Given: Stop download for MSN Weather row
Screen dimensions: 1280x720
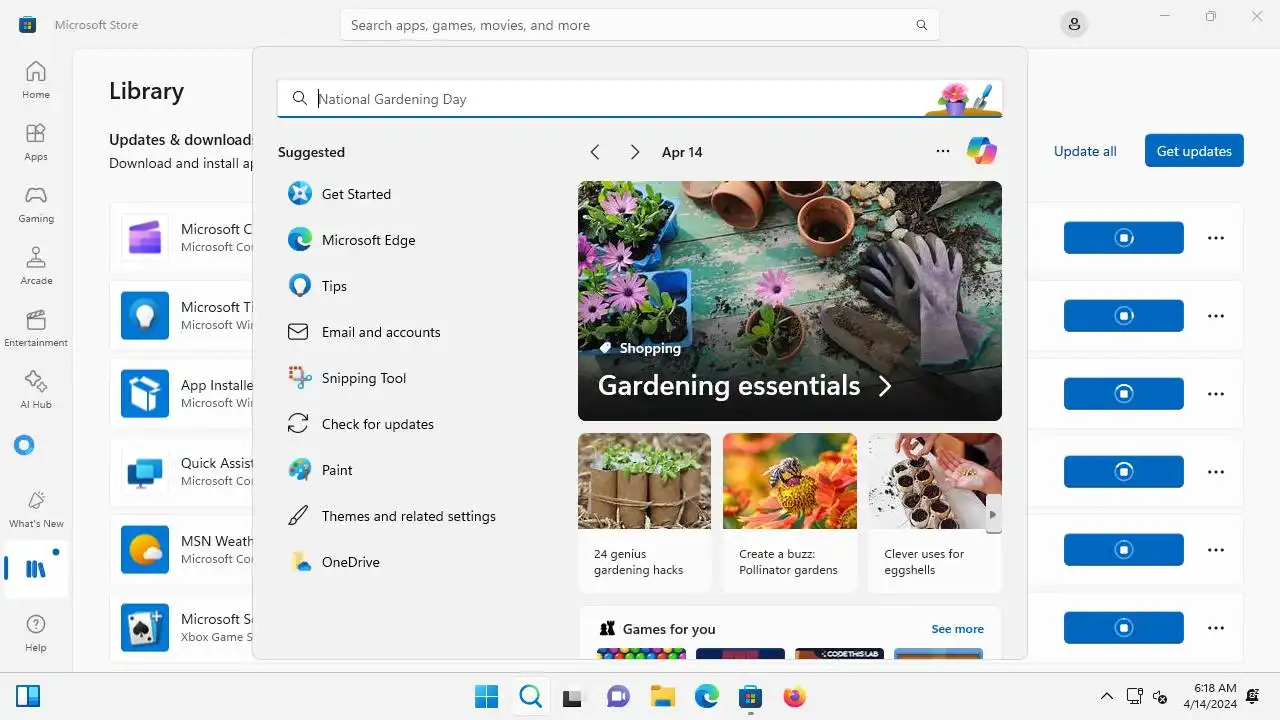Looking at the screenshot, I should coord(1124,550).
